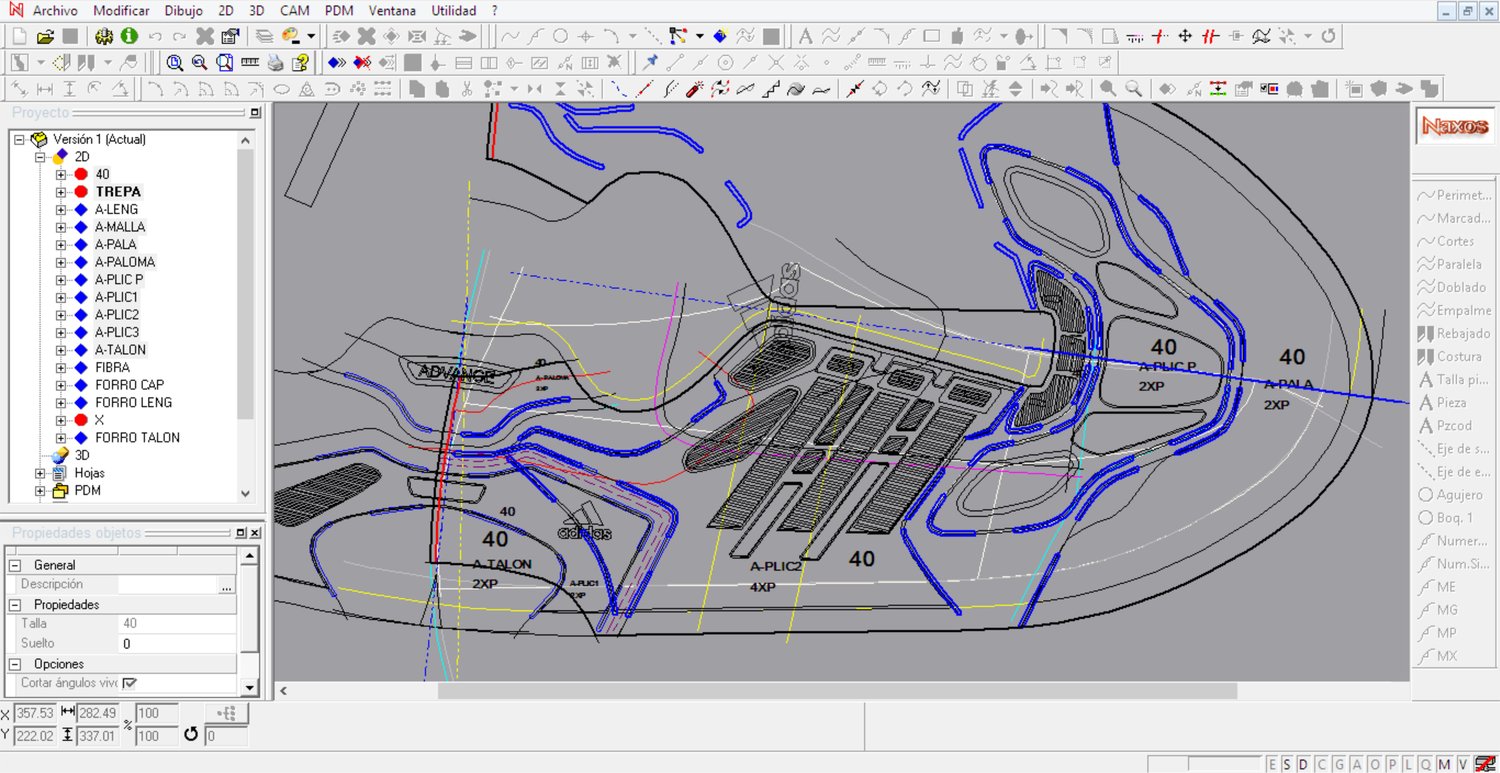This screenshot has width=1500, height=773.
Task: Click the scissors cut icon
Action: click(466, 89)
